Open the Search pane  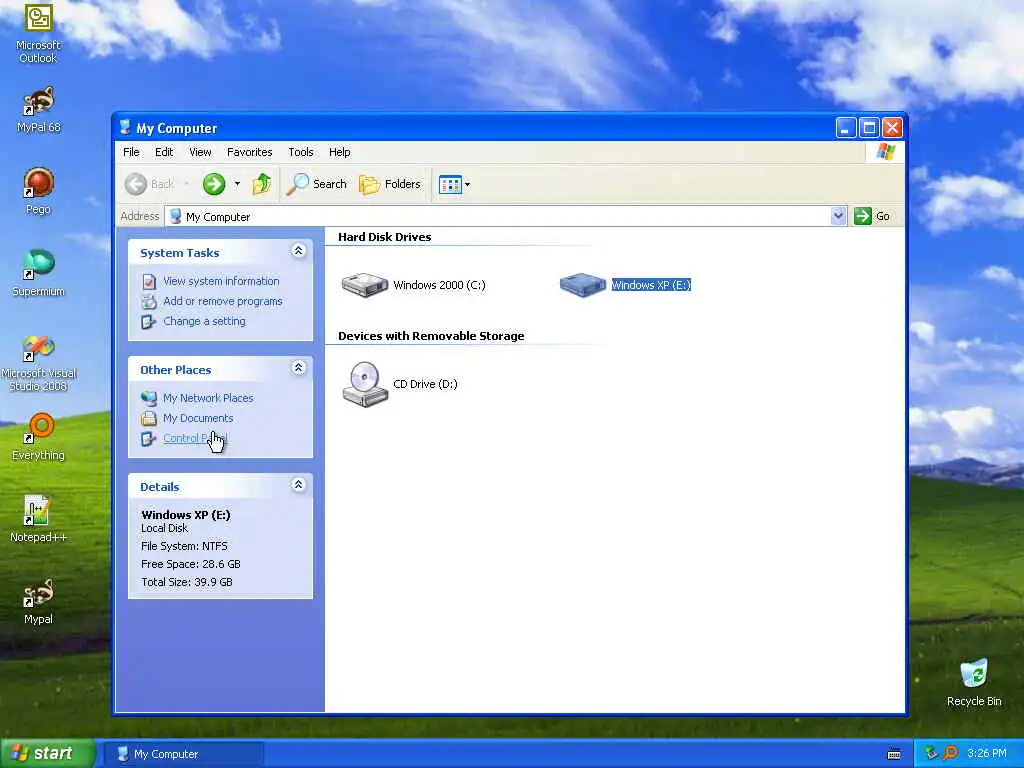317,184
